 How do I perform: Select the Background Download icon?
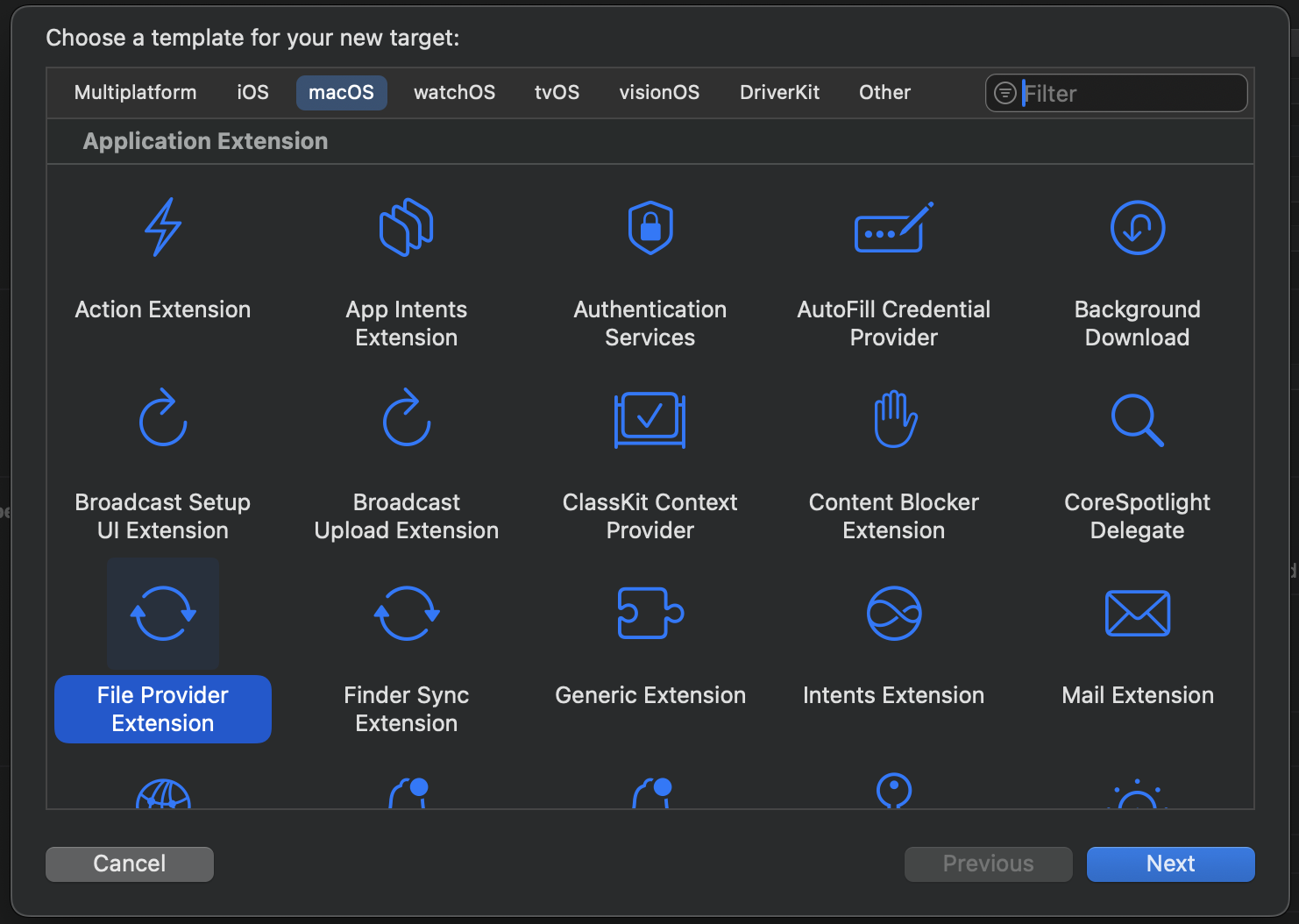click(1138, 227)
